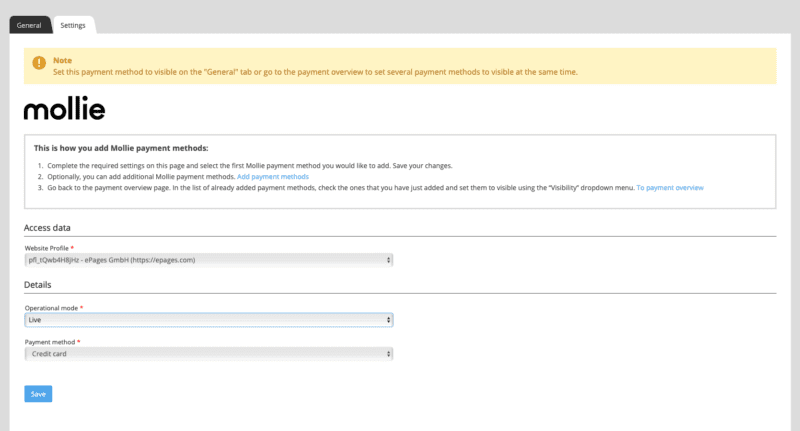Click step 1 'Complete the required settings' text
Image resolution: width=800 pixels, height=431 pixels.
[249, 166]
